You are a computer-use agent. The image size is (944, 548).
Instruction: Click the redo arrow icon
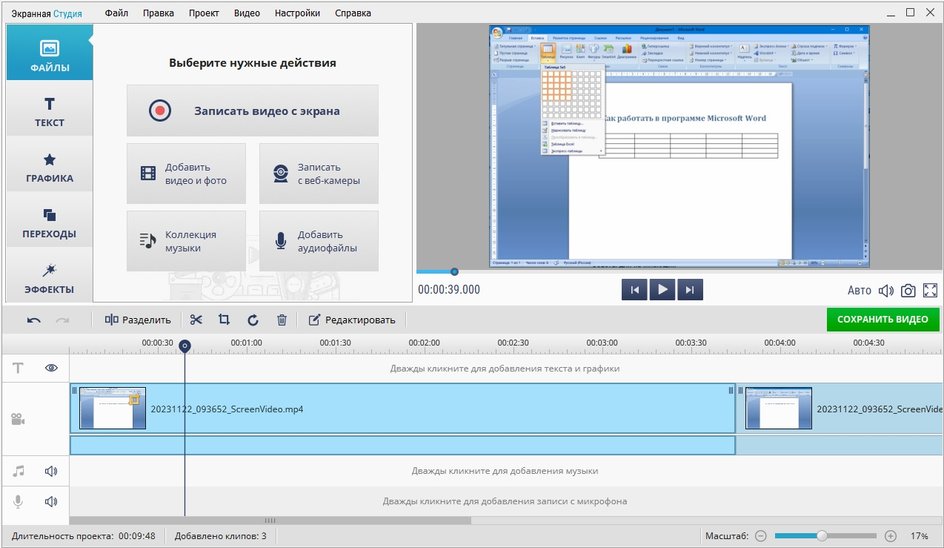pos(63,320)
